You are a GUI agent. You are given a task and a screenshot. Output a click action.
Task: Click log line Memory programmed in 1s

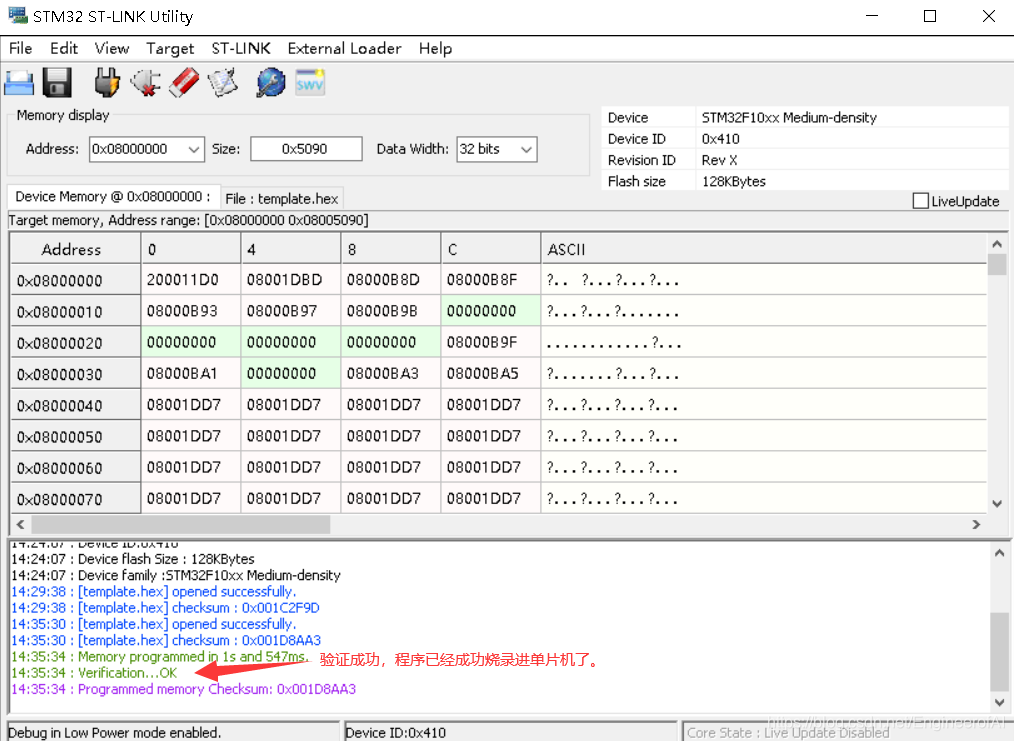[159, 656]
